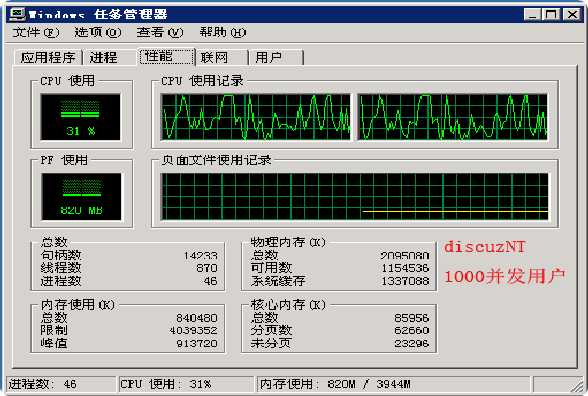Click the window resize grip in status bar
588x396 pixels.
click(x=578, y=387)
